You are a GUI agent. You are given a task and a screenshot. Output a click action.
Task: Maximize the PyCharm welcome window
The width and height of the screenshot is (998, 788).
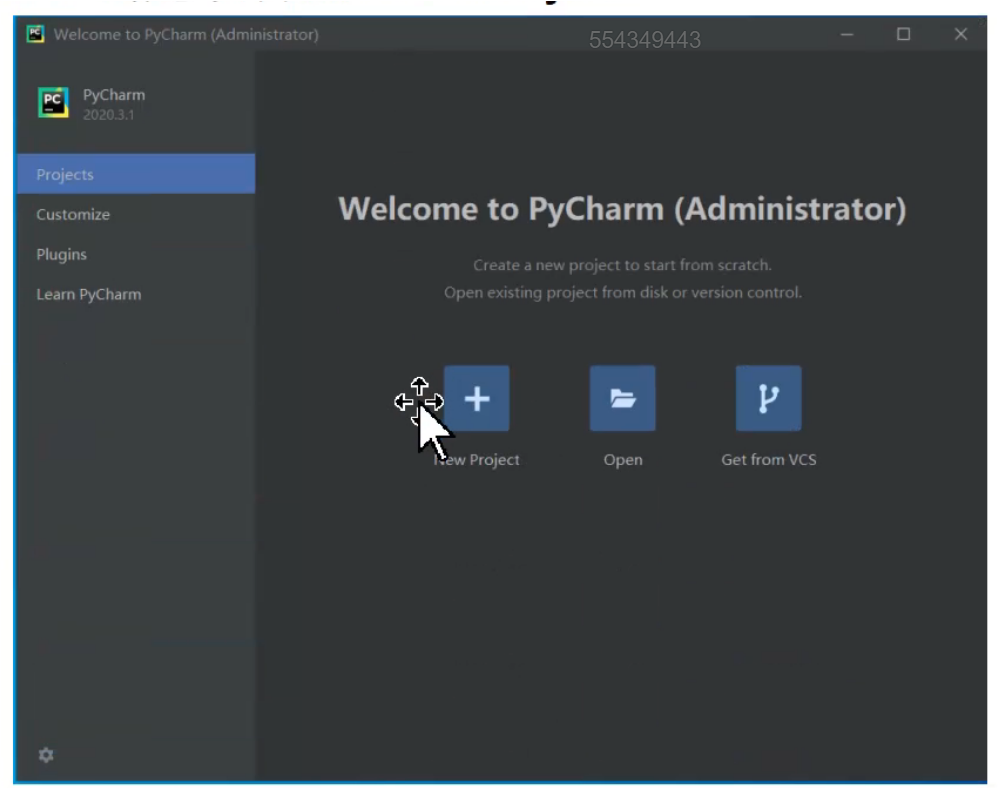(x=903, y=35)
